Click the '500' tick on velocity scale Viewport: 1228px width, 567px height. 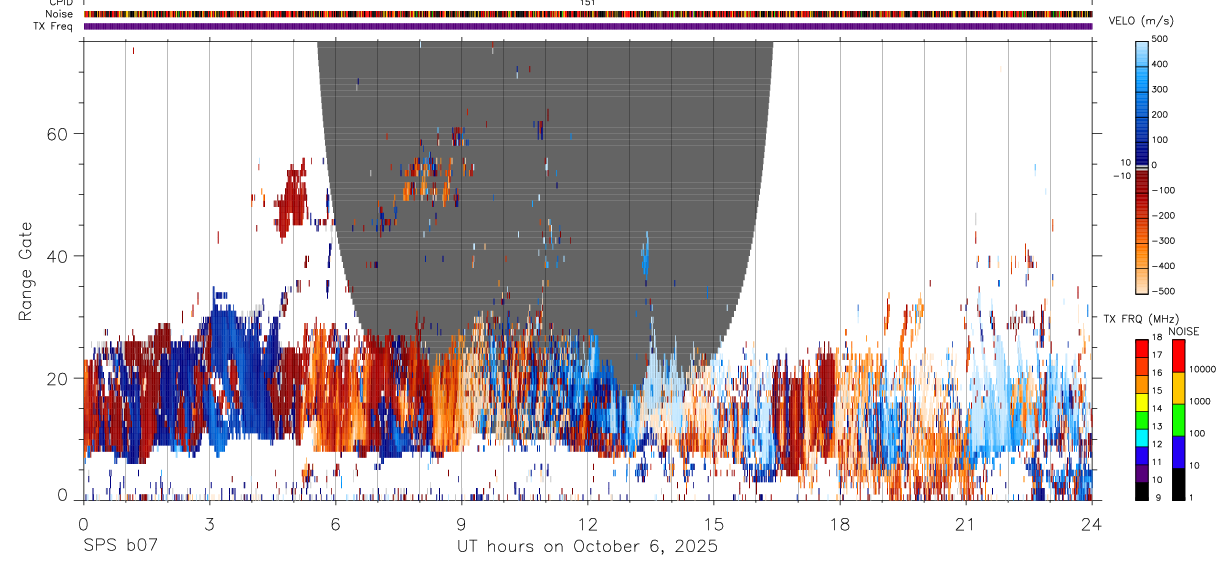[x=1161, y=39]
